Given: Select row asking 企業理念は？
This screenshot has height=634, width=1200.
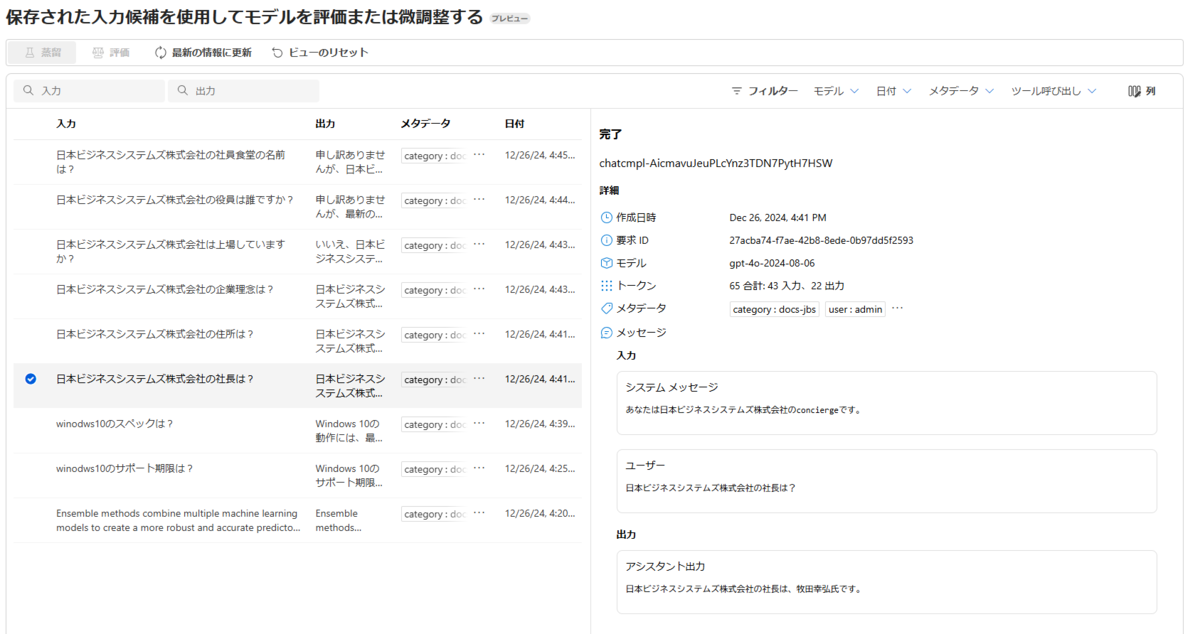Looking at the screenshot, I should 296,297.
